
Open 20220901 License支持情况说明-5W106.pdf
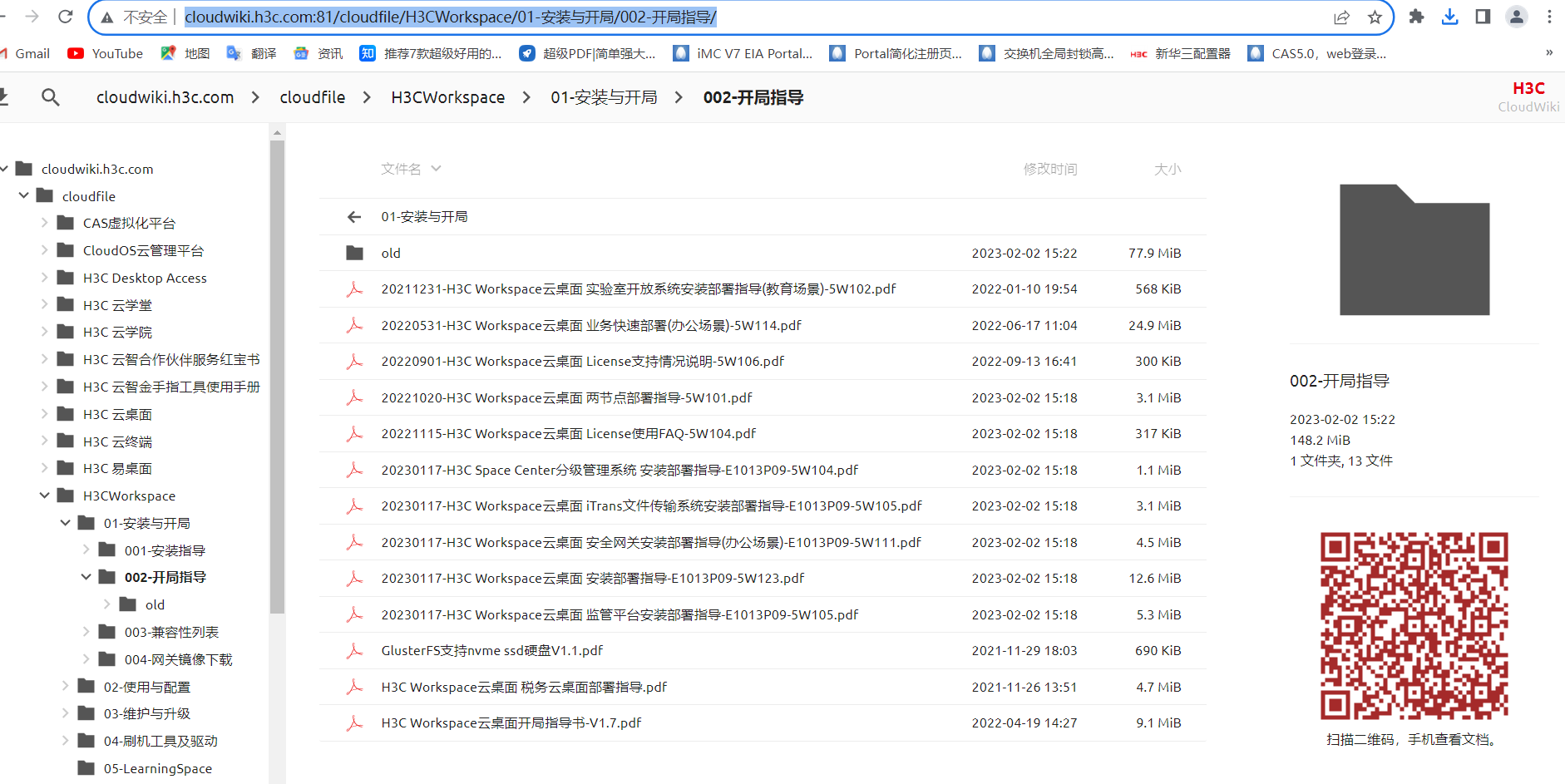tap(582, 361)
